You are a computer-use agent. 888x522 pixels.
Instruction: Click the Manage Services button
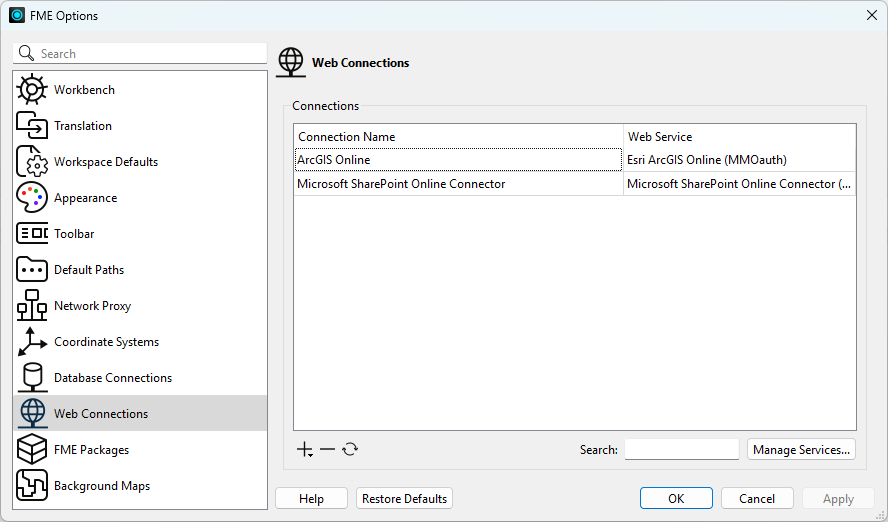(x=801, y=450)
